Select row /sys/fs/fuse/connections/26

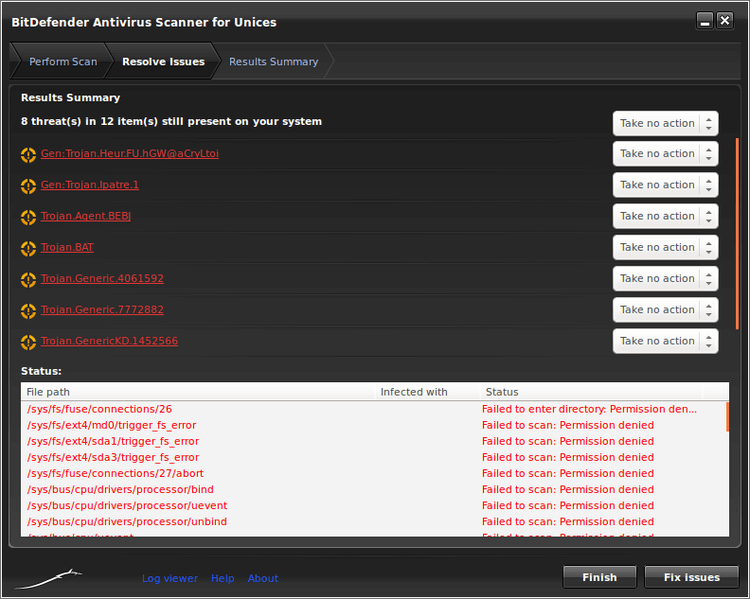[373, 409]
